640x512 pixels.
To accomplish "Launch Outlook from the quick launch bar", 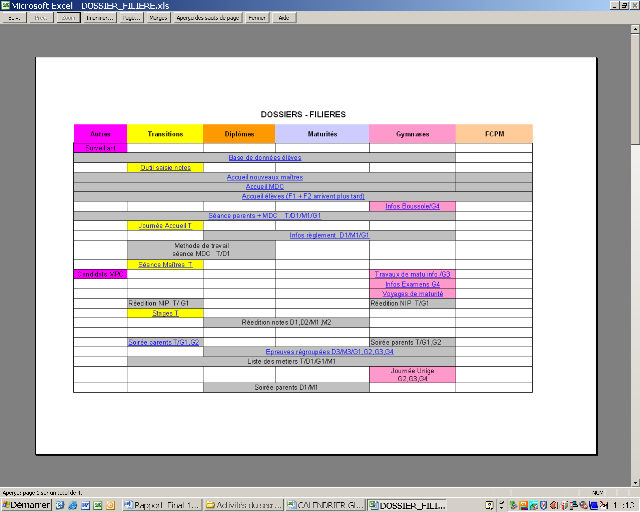I will pos(110,505).
